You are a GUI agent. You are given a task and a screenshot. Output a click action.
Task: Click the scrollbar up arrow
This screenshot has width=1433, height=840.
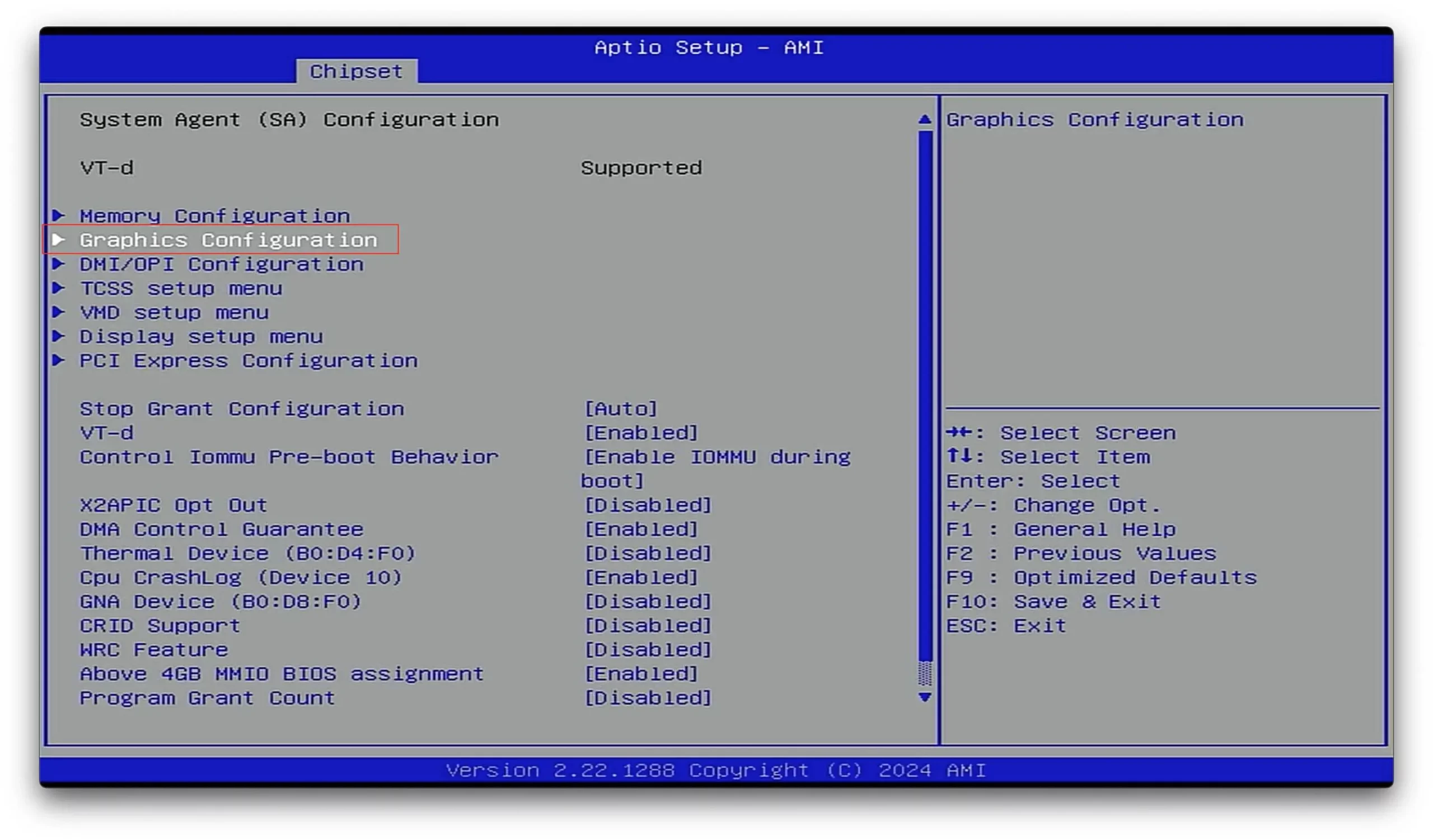(x=925, y=120)
